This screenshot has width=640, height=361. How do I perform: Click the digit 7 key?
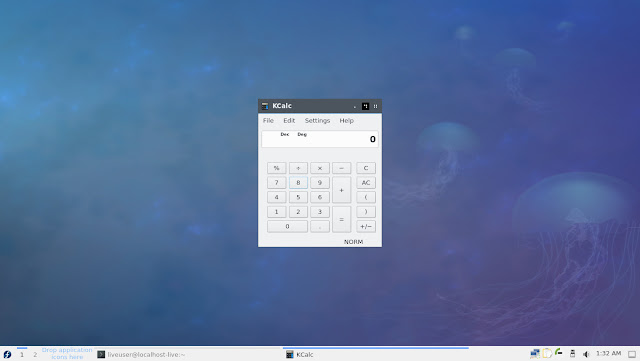[276, 183]
